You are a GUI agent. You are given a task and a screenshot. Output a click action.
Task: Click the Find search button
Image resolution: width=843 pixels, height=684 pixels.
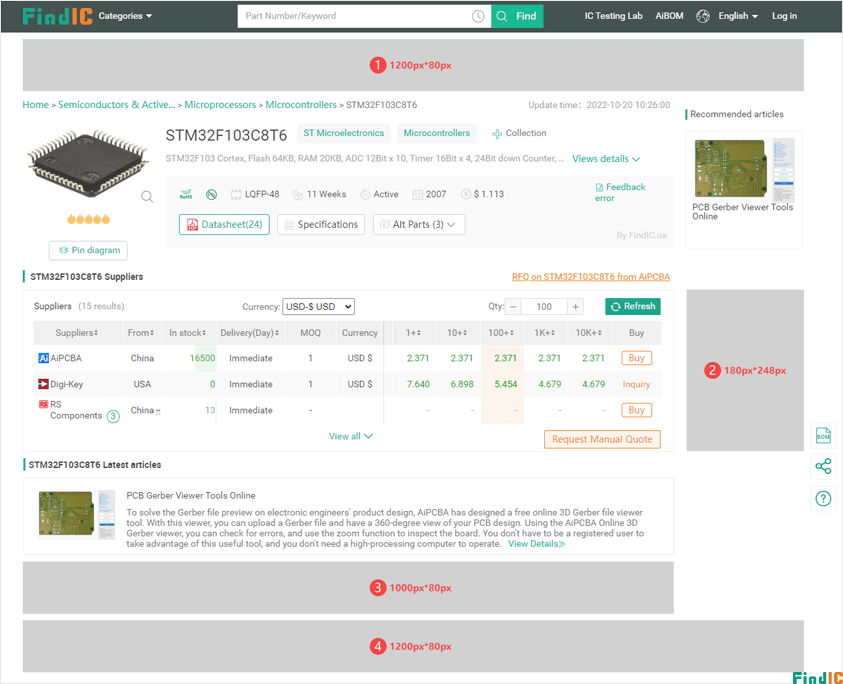coord(517,16)
